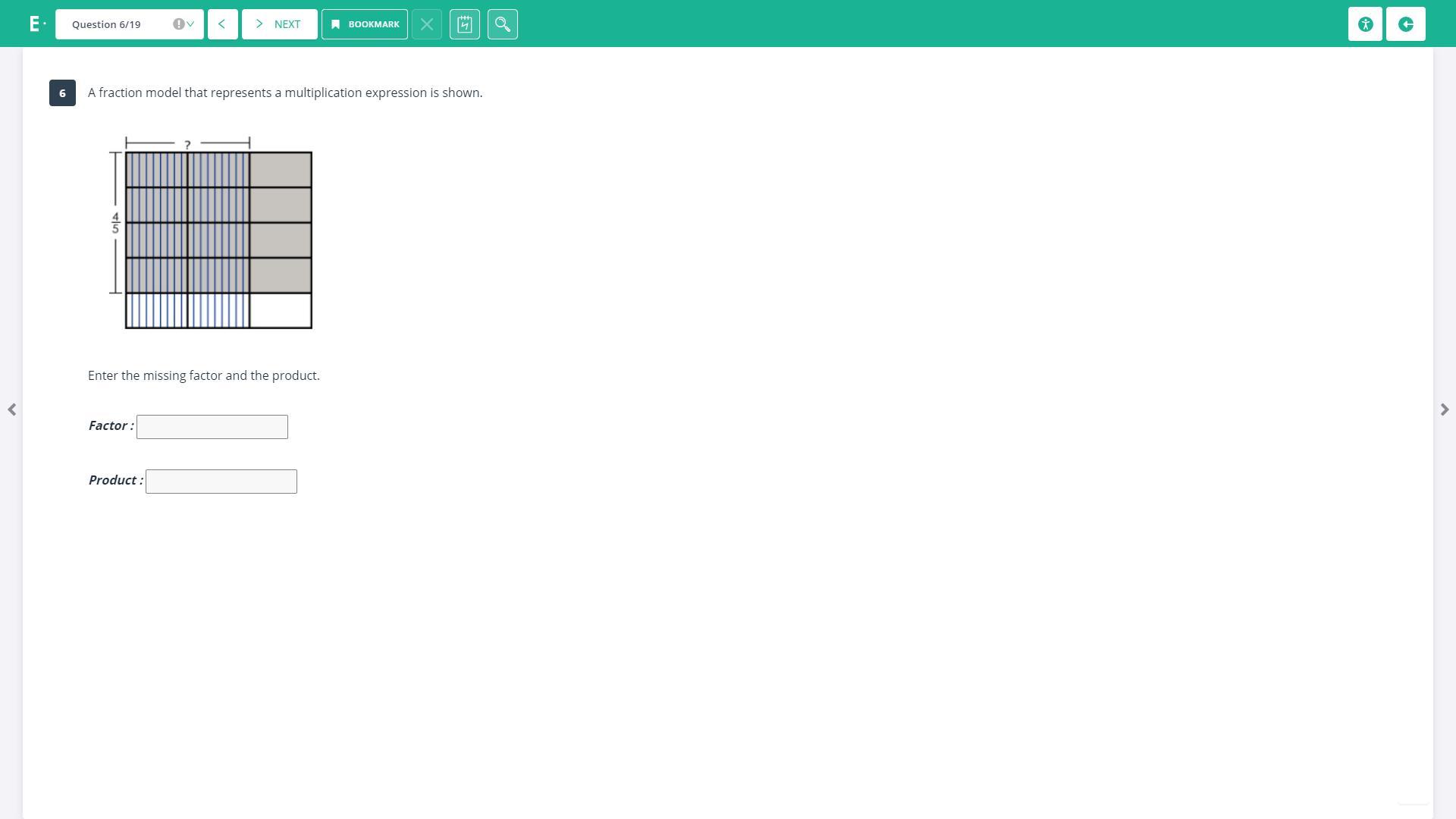Click the left side page arrow
Screen dimensions: 1456x819
click(x=11, y=409)
